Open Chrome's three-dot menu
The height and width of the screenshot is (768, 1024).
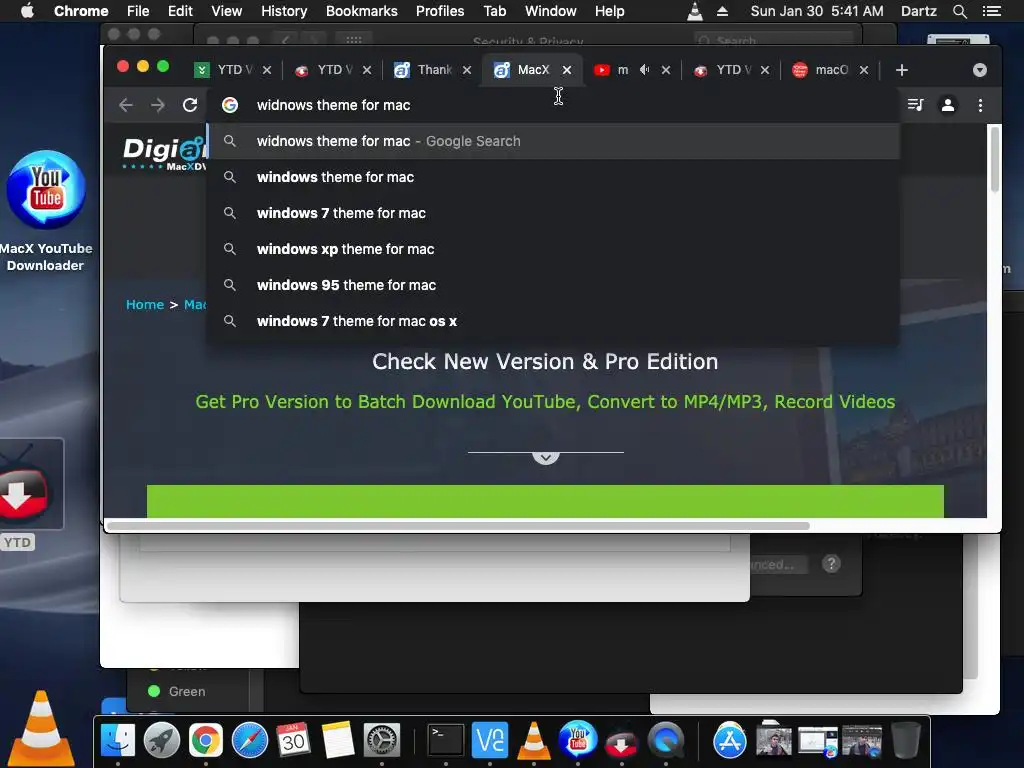[x=980, y=105]
